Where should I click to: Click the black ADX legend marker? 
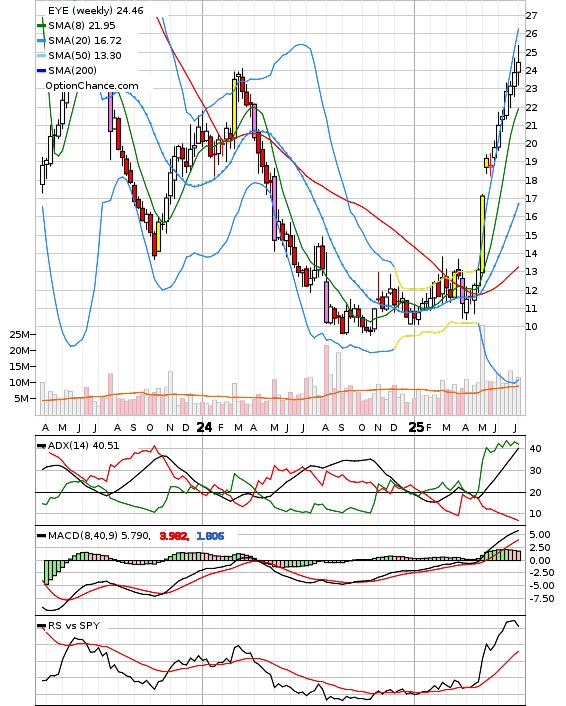point(41,446)
